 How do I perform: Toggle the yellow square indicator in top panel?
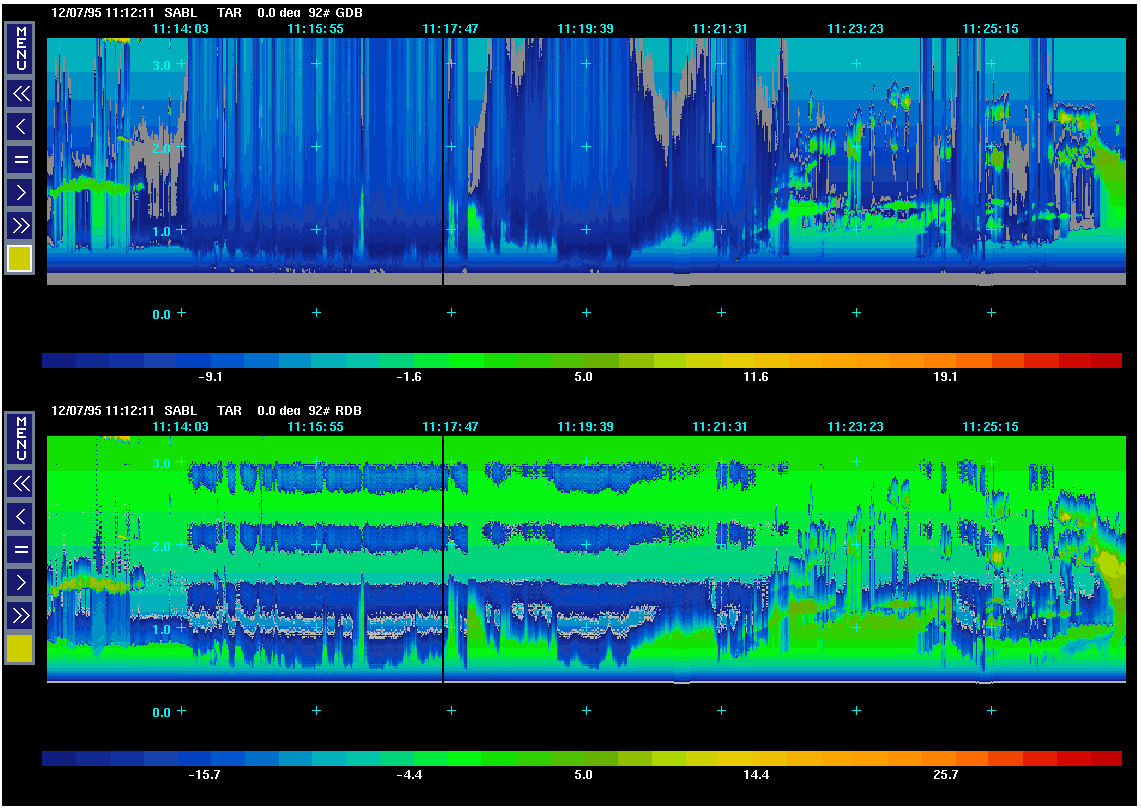[x=20, y=259]
